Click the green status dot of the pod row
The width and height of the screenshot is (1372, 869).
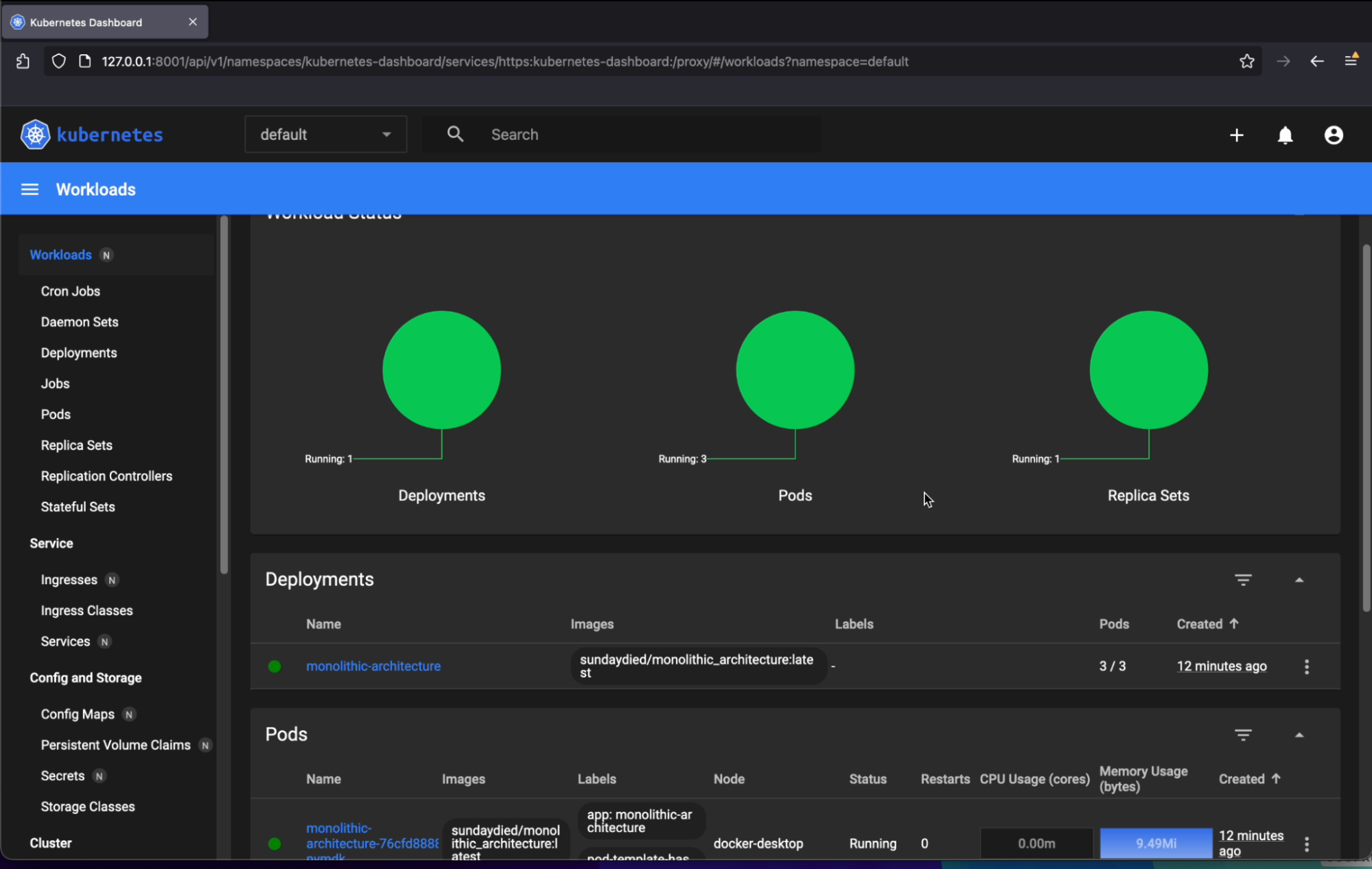tap(275, 844)
